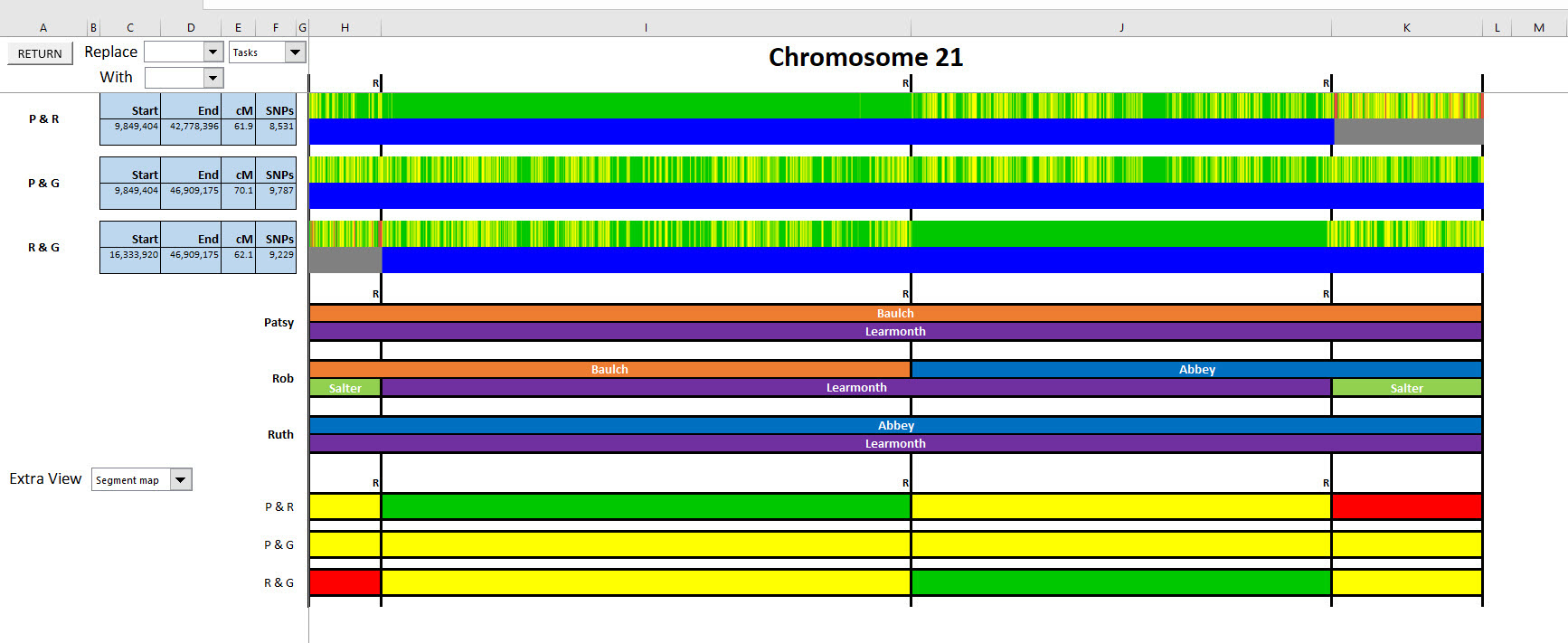1568x643 pixels.
Task: Open the Segment map Extra View dropdown
Action: tap(181, 479)
